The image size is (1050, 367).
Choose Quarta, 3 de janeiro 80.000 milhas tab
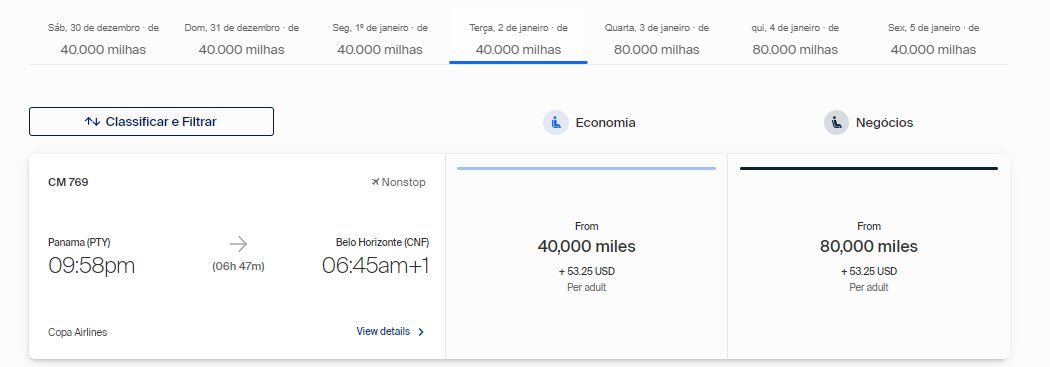coord(657,39)
